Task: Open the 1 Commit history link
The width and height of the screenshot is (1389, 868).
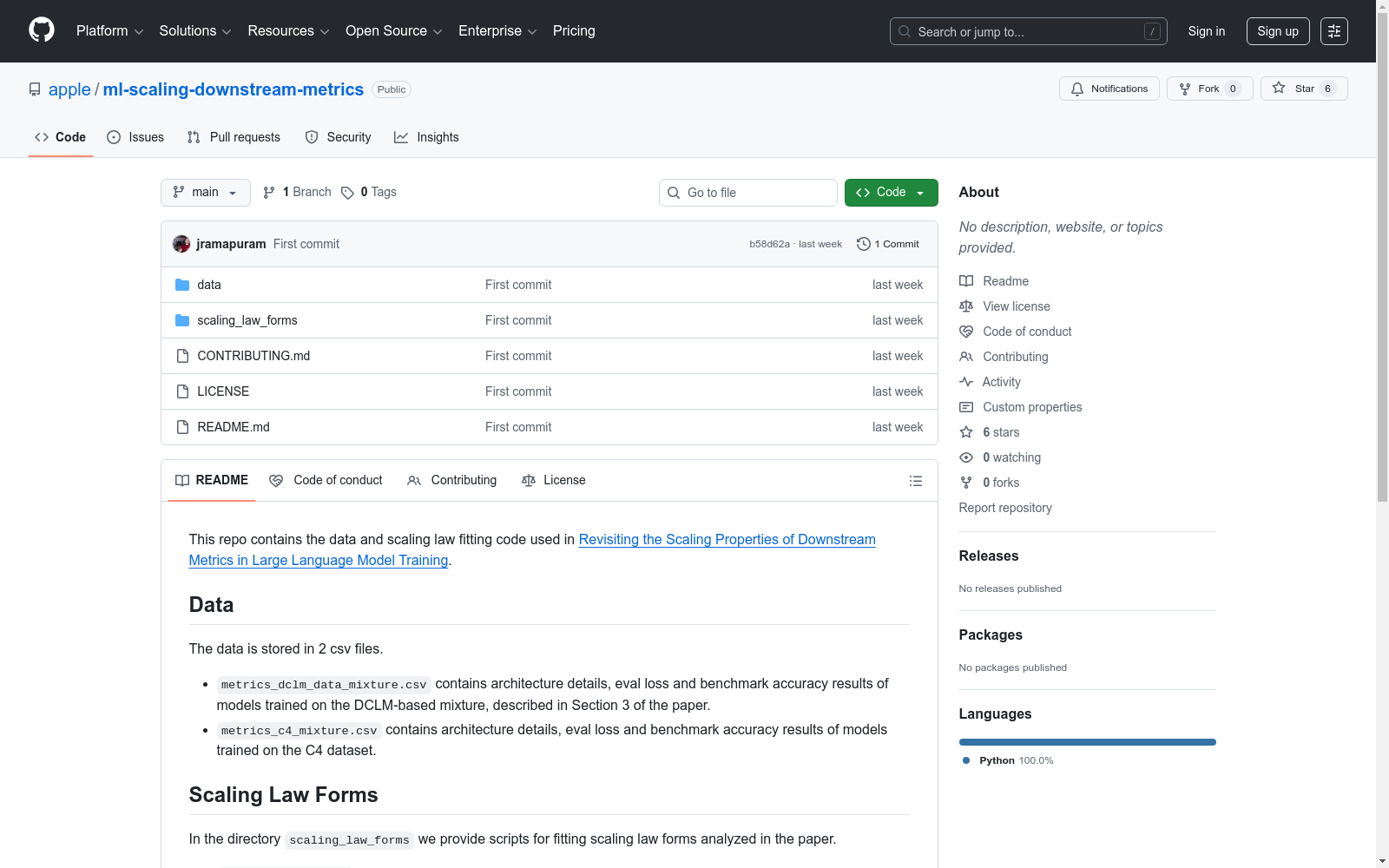Action: click(x=888, y=244)
